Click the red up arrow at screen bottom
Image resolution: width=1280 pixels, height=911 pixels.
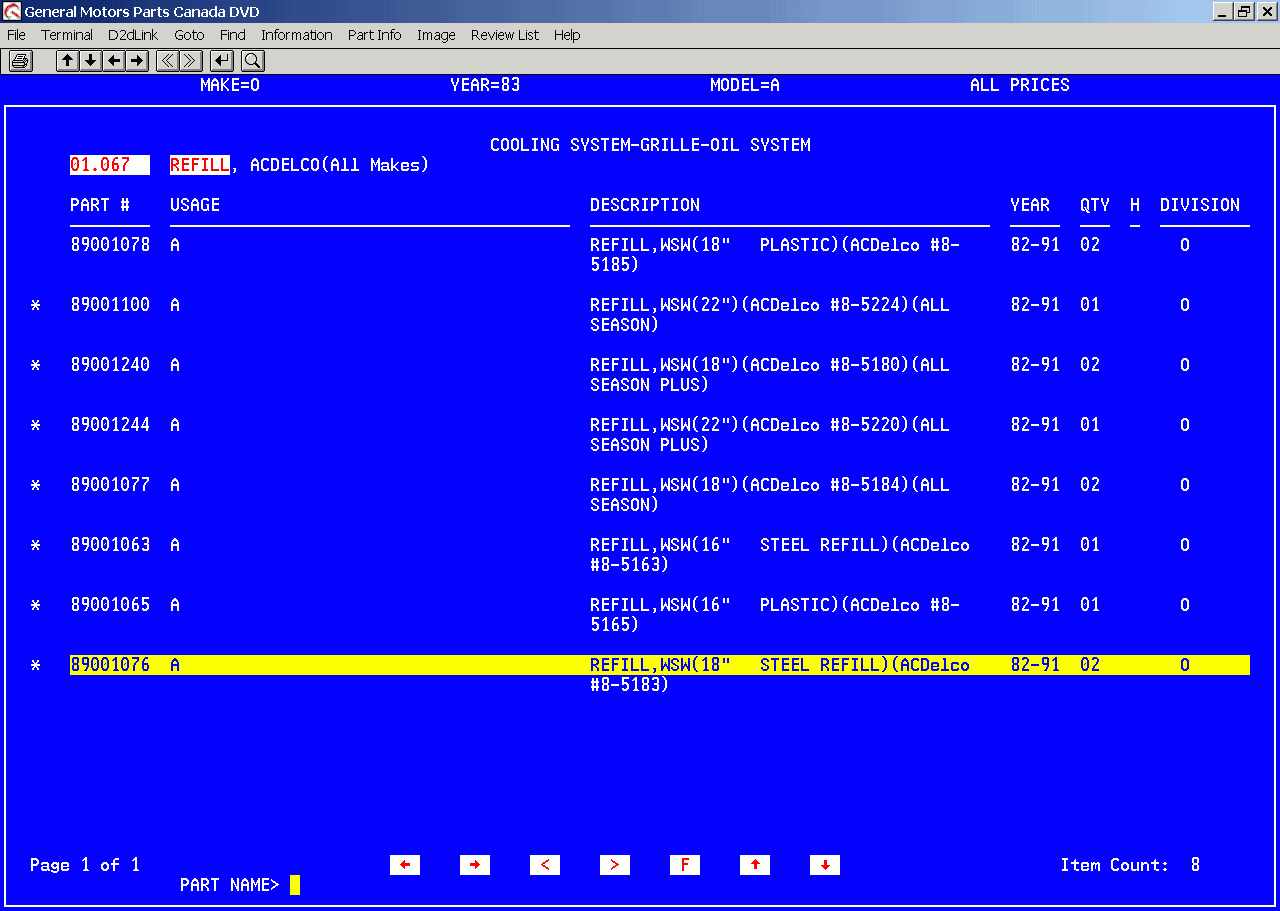click(755, 865)
